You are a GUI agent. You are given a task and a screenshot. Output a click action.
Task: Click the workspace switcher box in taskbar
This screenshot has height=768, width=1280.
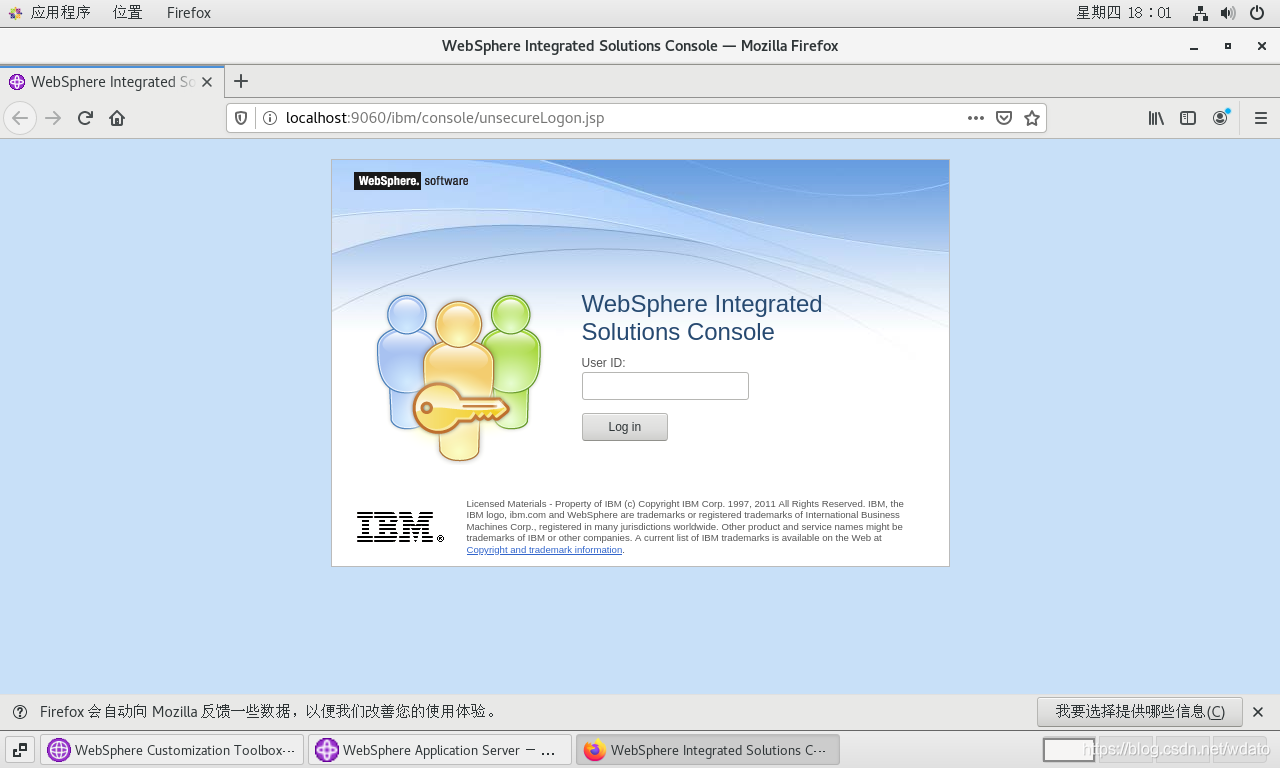coord(1069,749)
